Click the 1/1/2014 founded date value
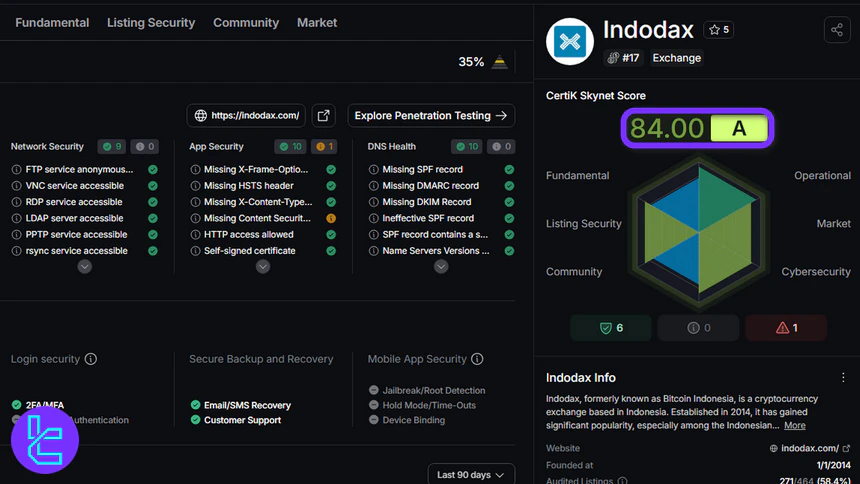 click(x=834, y=465)
